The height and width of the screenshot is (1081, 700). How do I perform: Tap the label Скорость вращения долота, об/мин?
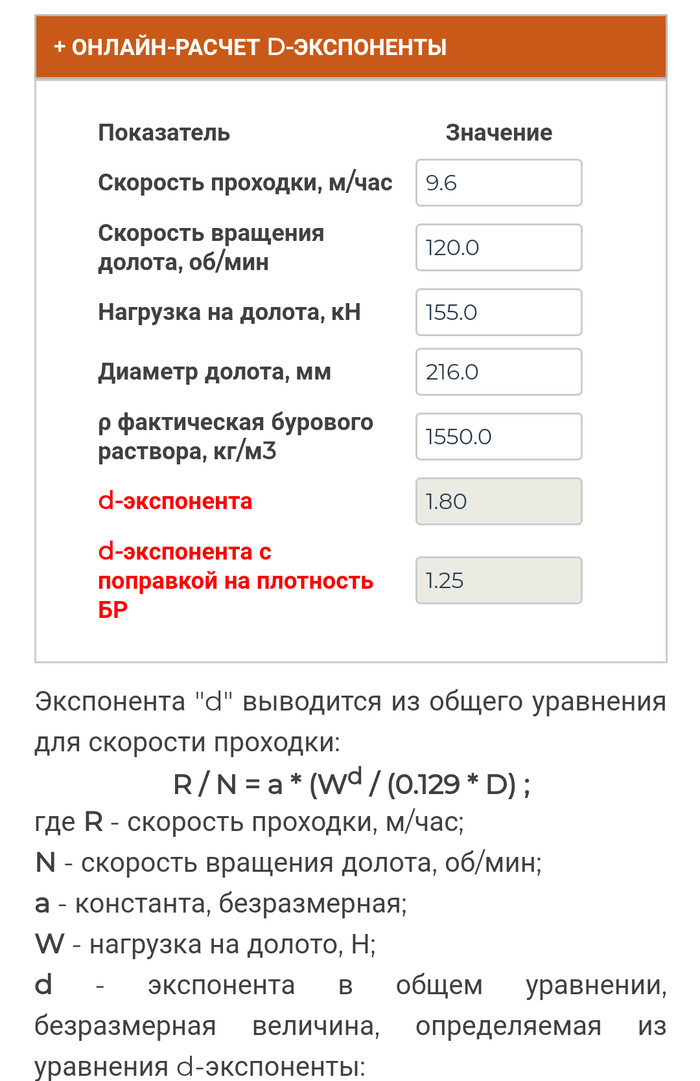[211, 247]
